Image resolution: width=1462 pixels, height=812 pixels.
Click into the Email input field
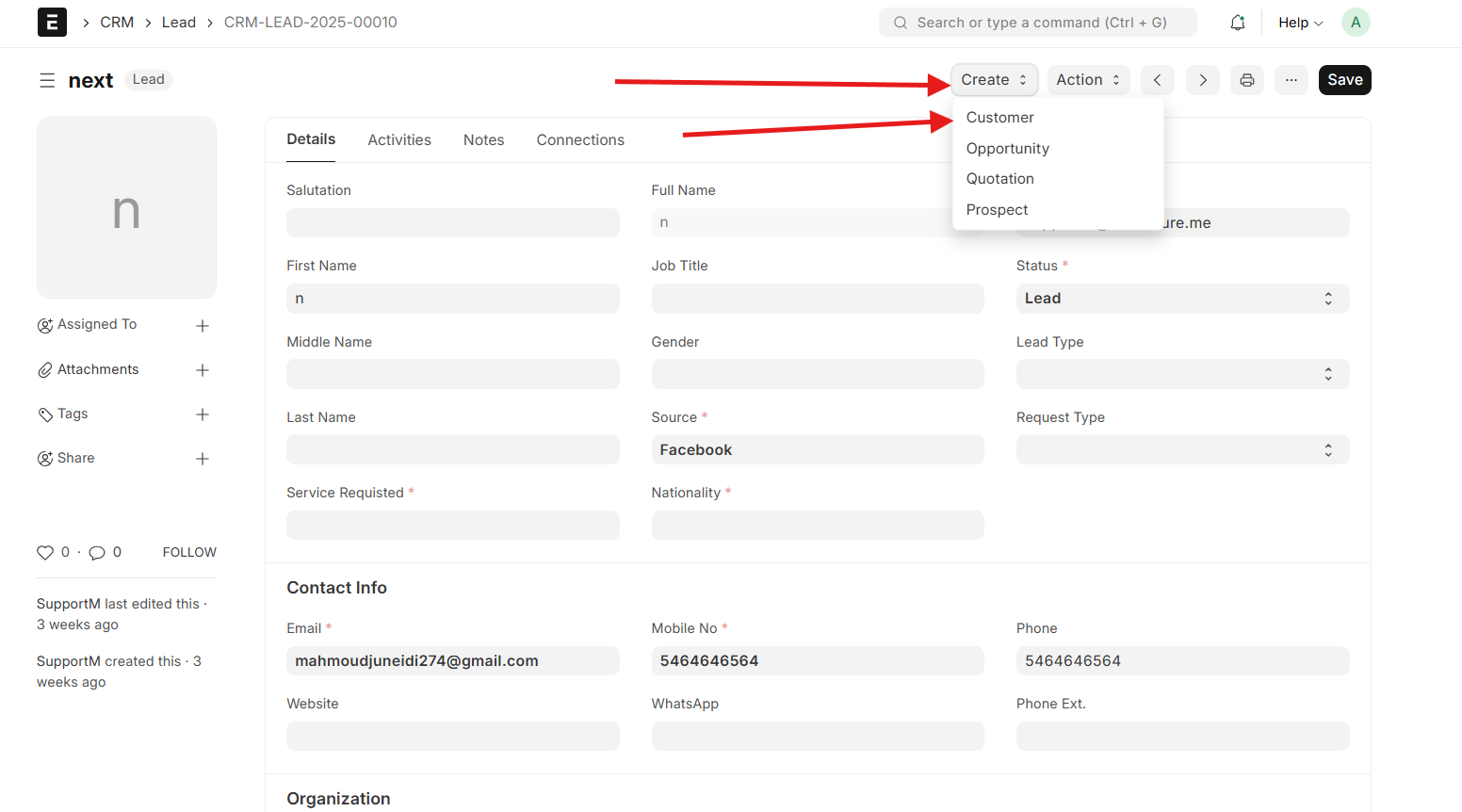pos(452,661)
